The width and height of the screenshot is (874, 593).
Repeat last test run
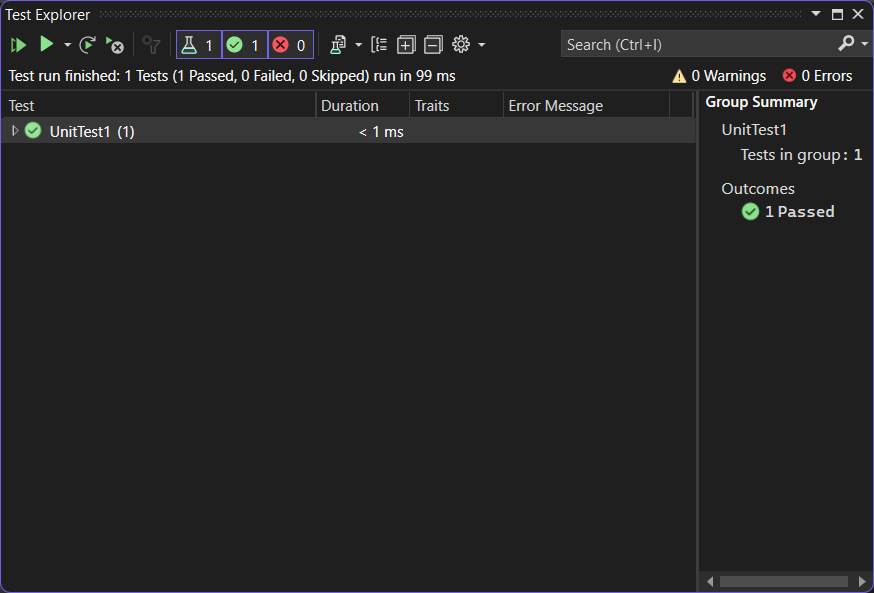pos(88,45)
